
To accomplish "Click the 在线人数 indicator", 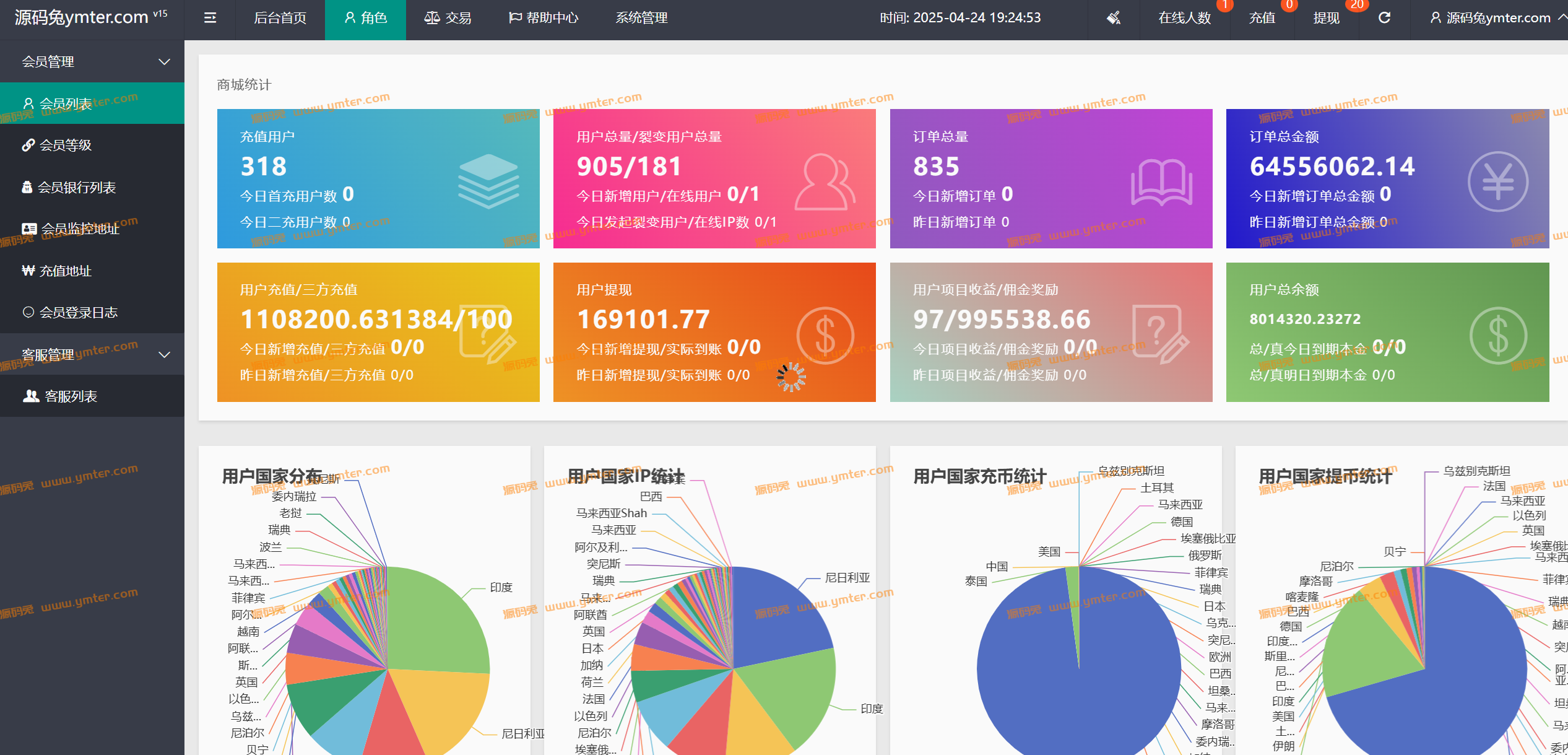I will coord(1185,18).
